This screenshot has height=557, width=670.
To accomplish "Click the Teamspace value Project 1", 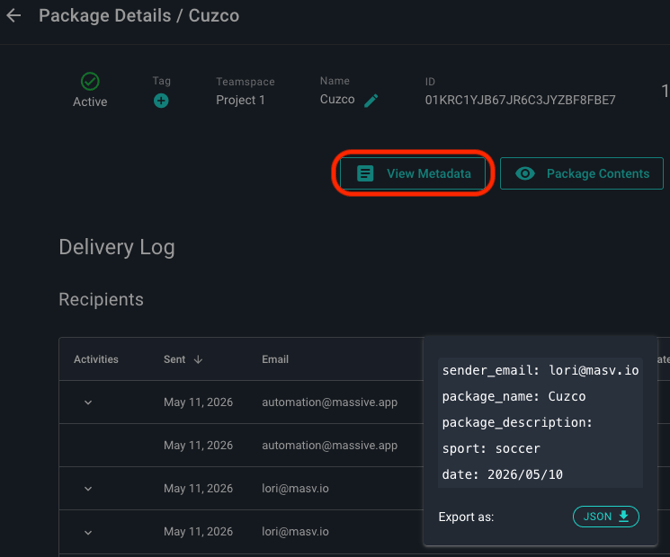I will [240, 100].
